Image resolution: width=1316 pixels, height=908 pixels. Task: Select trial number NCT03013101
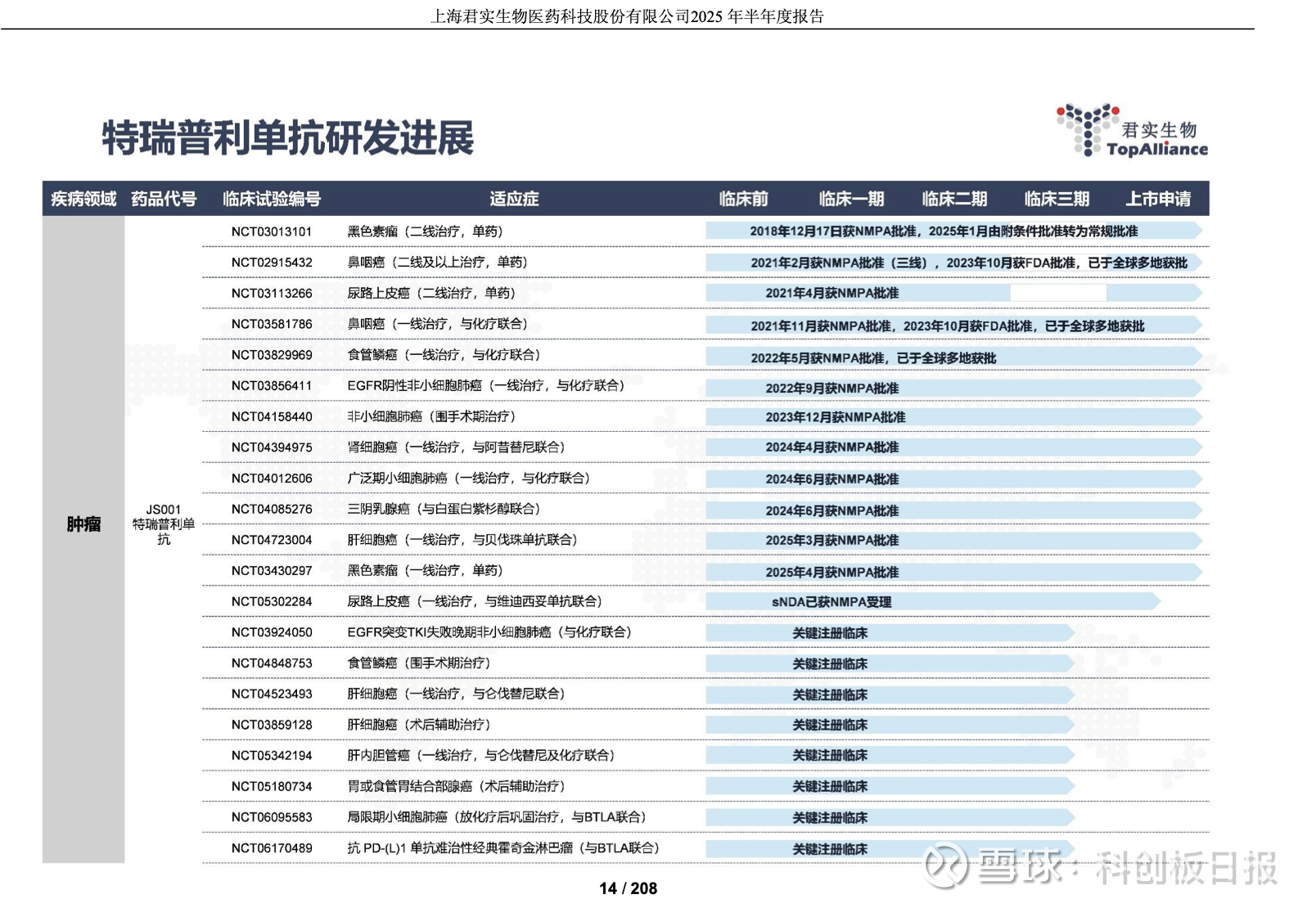(x=272, y=231)
